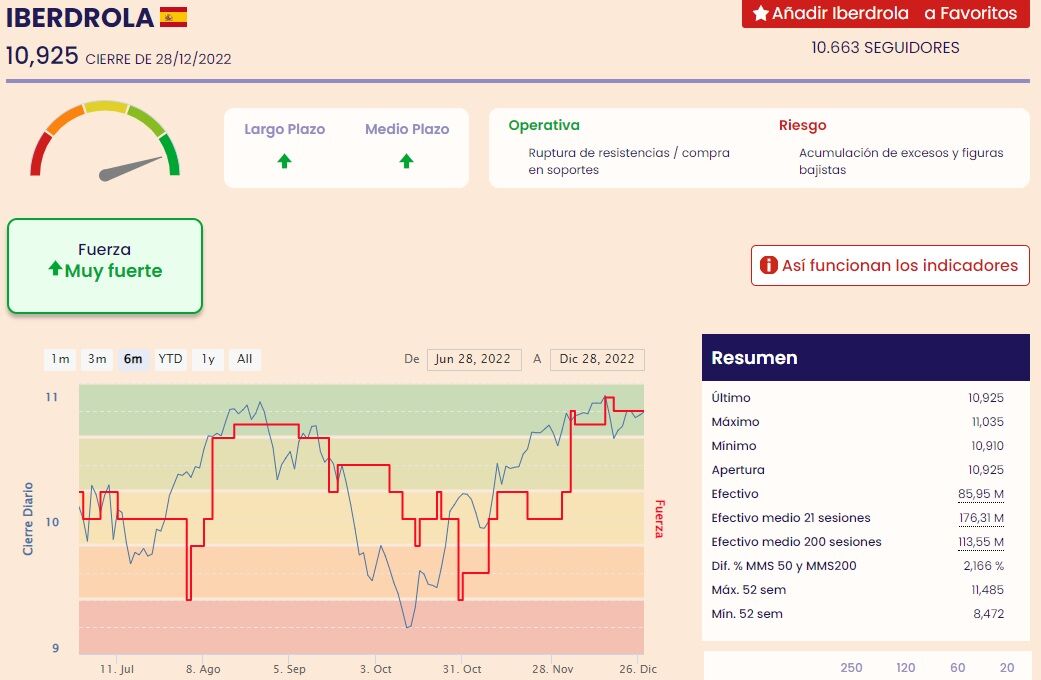Click the end date field Dic 28, 2022
The height and width of the screenshot is (680, 1041).
click(597, 359)
